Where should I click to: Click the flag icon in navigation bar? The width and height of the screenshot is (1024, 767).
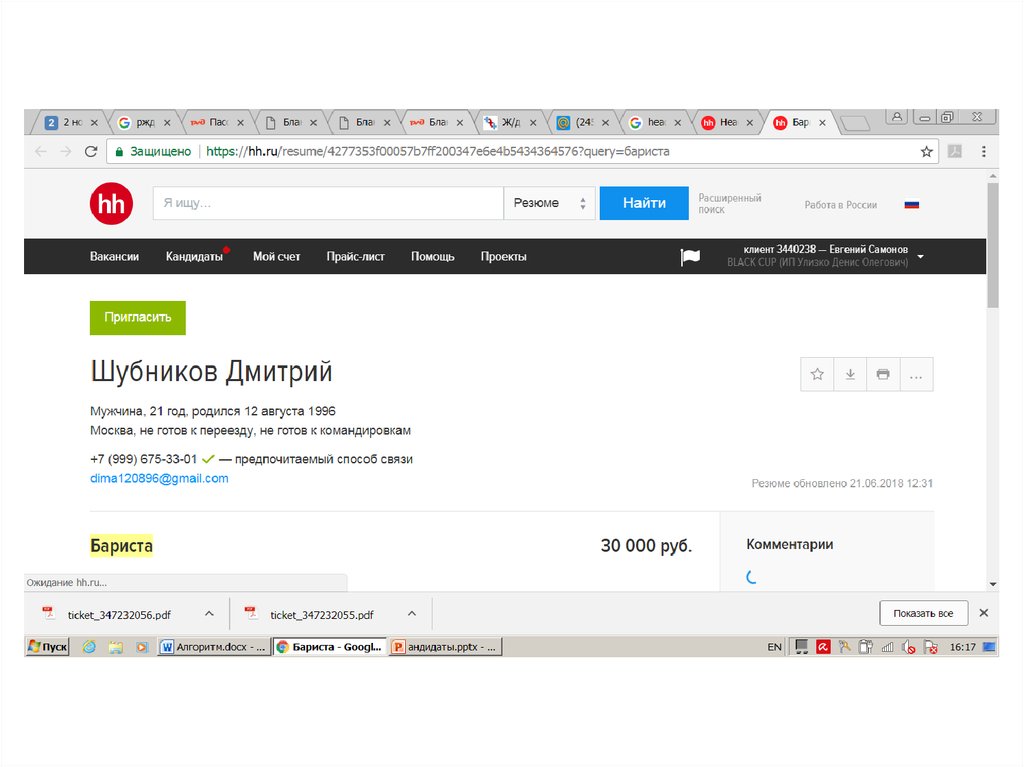click(x=690, y=257)
